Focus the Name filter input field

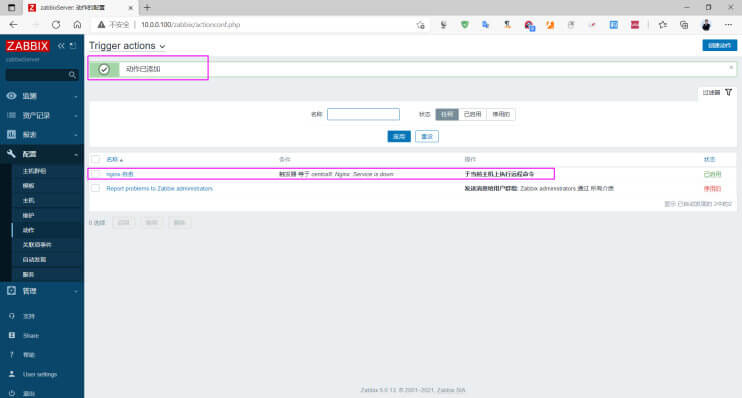click(363, 115)
